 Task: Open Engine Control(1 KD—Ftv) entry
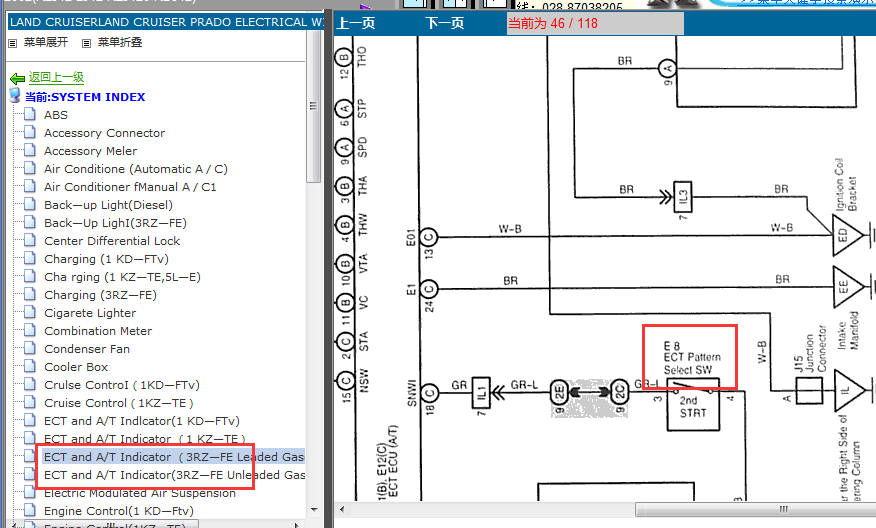click(119, 511)
